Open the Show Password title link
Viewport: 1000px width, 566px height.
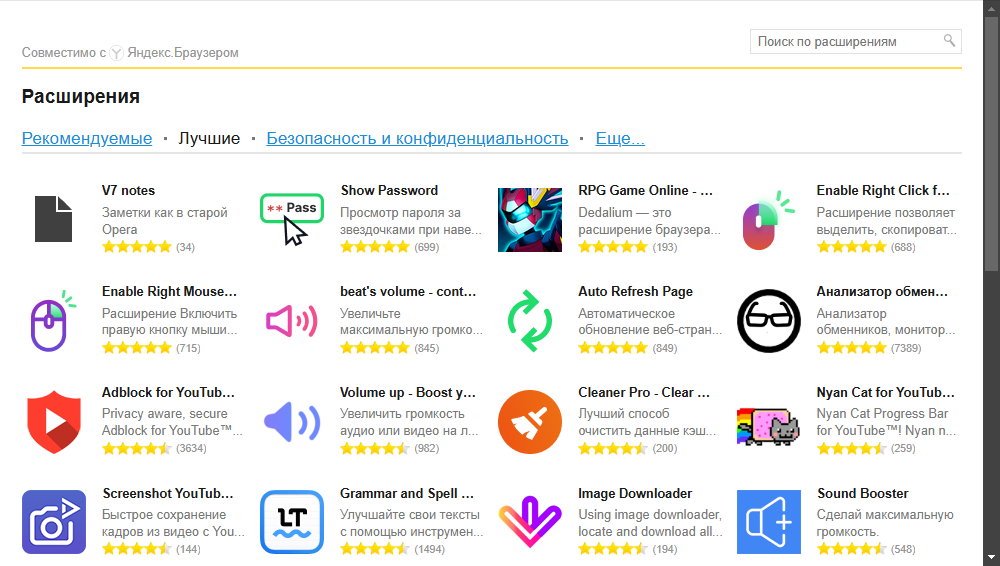coord(389,190)
